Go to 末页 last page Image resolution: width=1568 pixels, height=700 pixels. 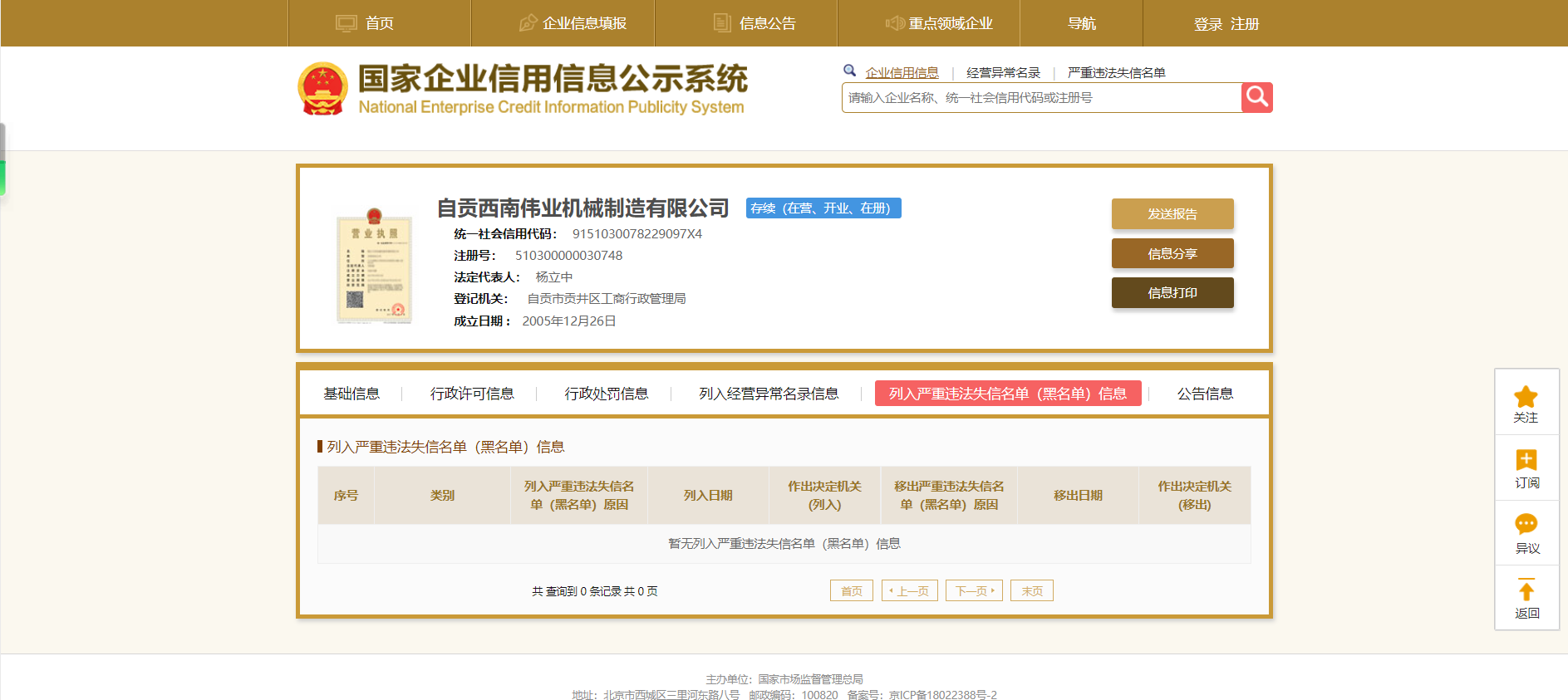click(x=1032, y=590)
